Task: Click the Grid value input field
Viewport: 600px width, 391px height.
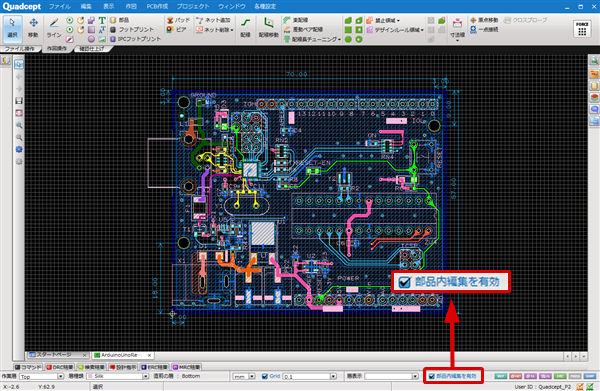Action: [307, 377]
